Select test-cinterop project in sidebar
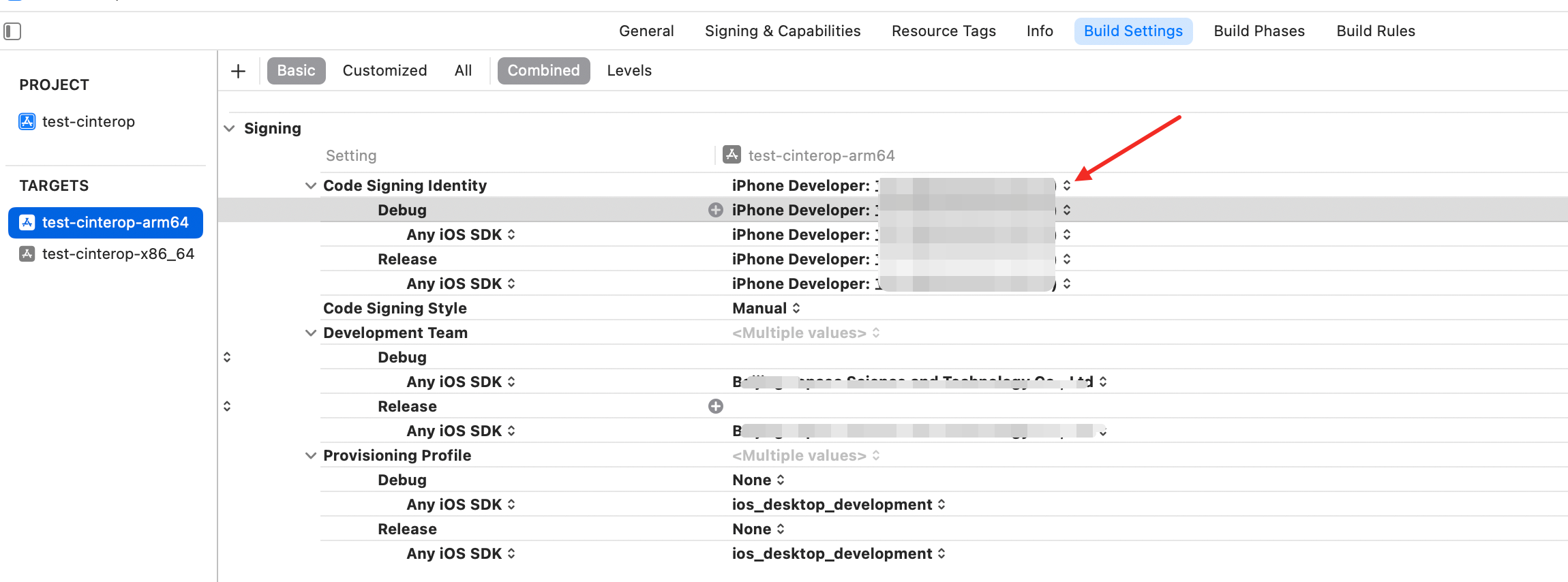Image resolution: width=1568 pixels, height=582 pixels. point(89,122)
